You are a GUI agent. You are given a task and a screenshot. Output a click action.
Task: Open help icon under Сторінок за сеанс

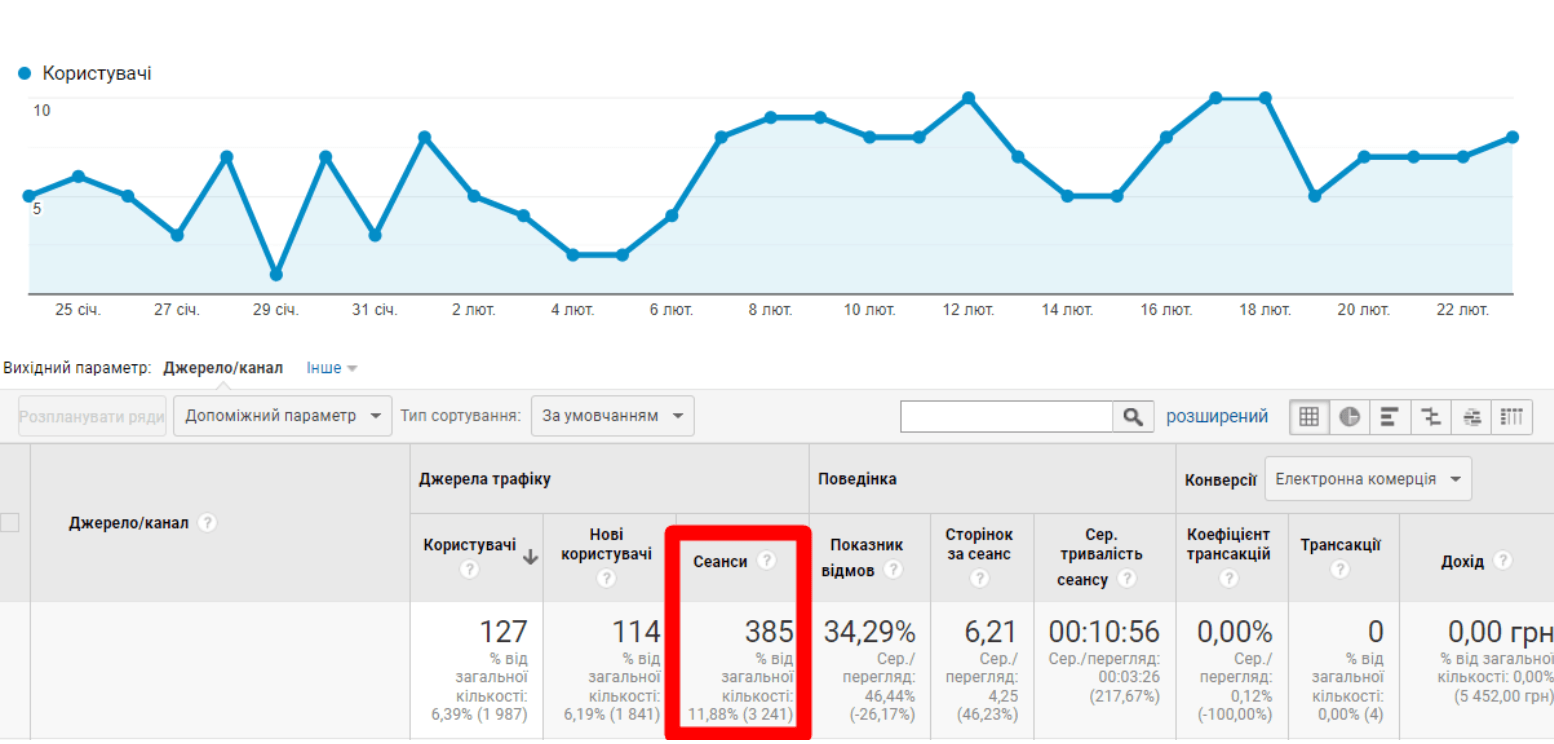coord(979,578)
